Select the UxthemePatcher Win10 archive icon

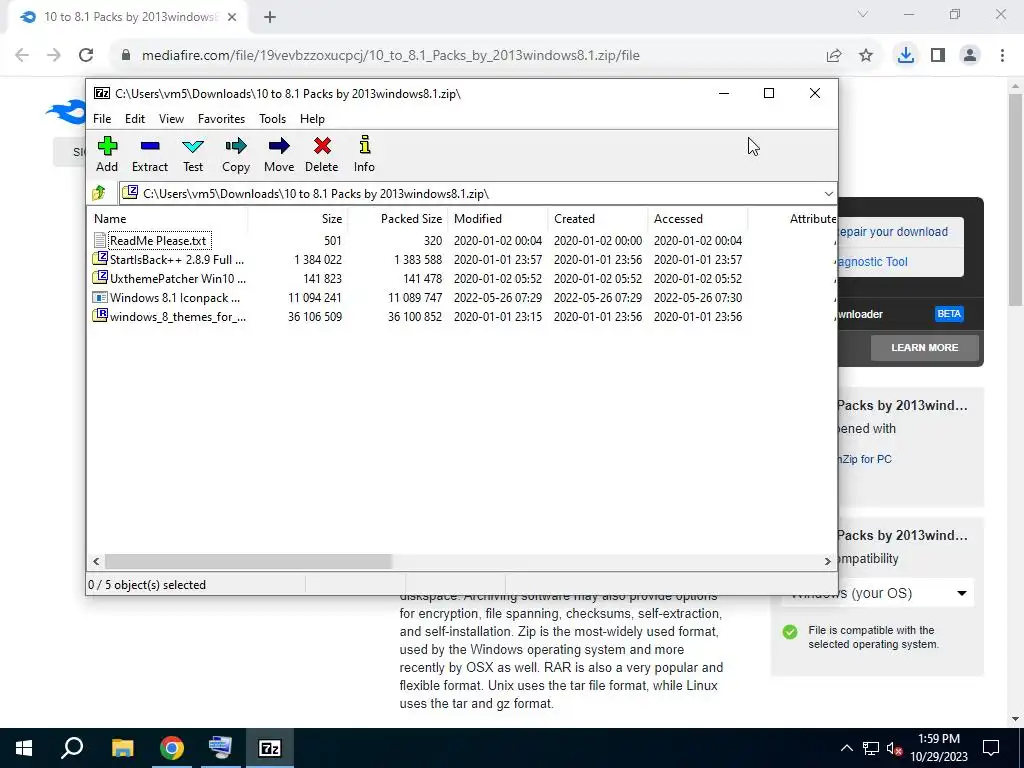tap(99, 278)
